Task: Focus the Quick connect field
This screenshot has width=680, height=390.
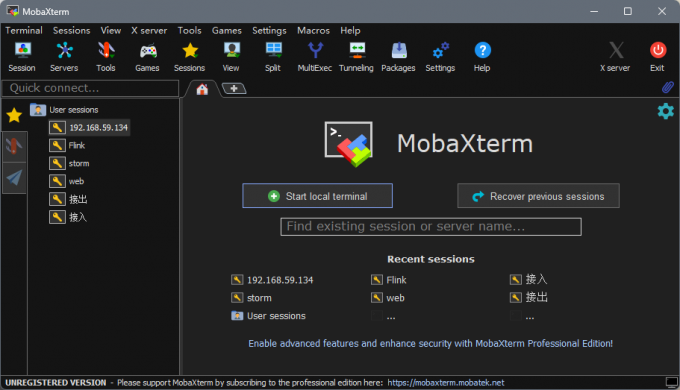Action: [91, 88]
